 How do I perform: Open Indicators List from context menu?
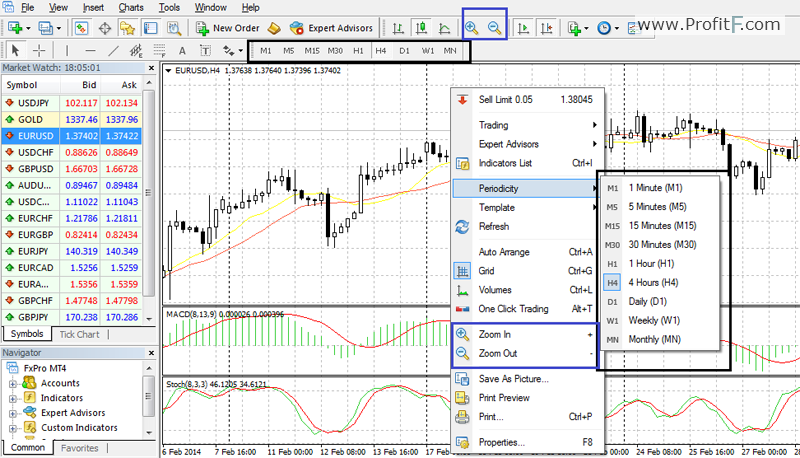[528, 163]
